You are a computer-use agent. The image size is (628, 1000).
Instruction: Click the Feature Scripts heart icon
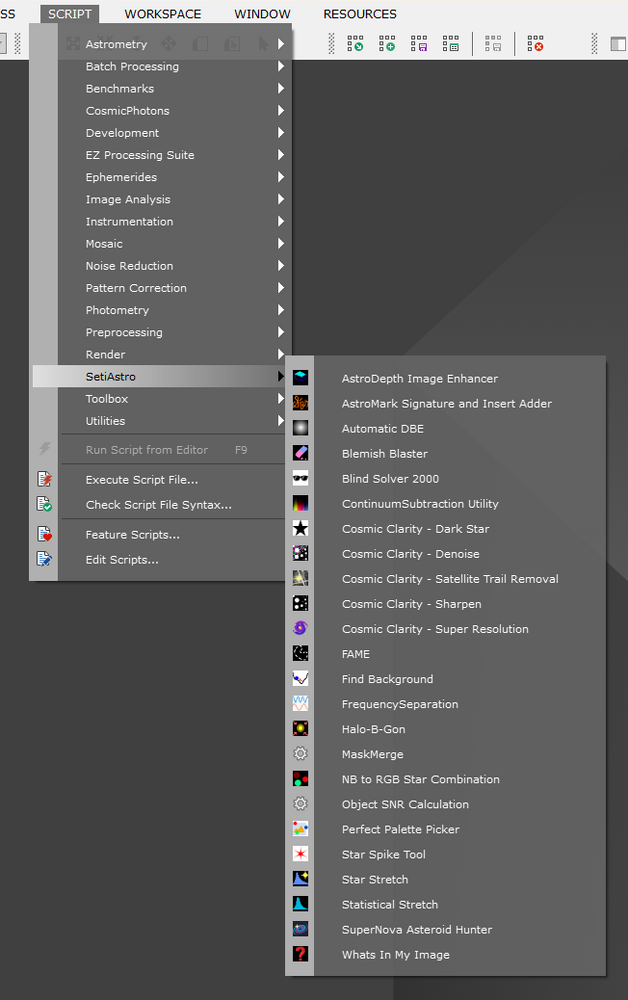(44, 534)
